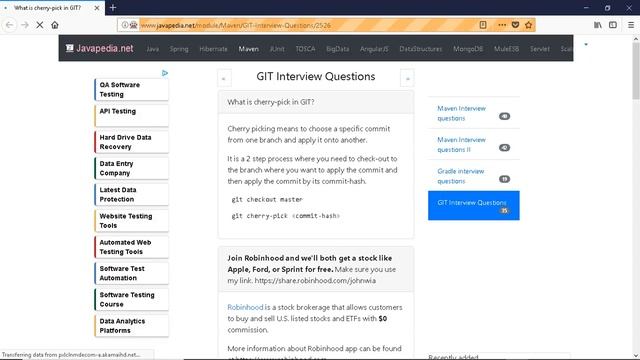Image resolution: width=640 pixels, height=360 pixels.
Task: Toggle reader view in address bar
Action: click(483, 25)
